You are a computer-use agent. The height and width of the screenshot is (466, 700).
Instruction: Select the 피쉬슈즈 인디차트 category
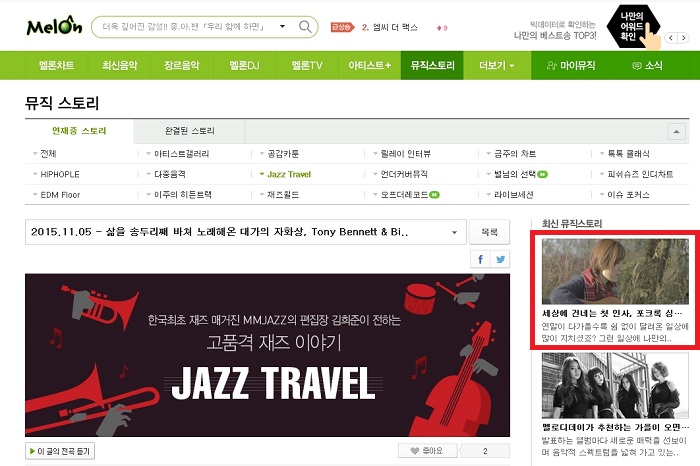click(x=640, y=174)
